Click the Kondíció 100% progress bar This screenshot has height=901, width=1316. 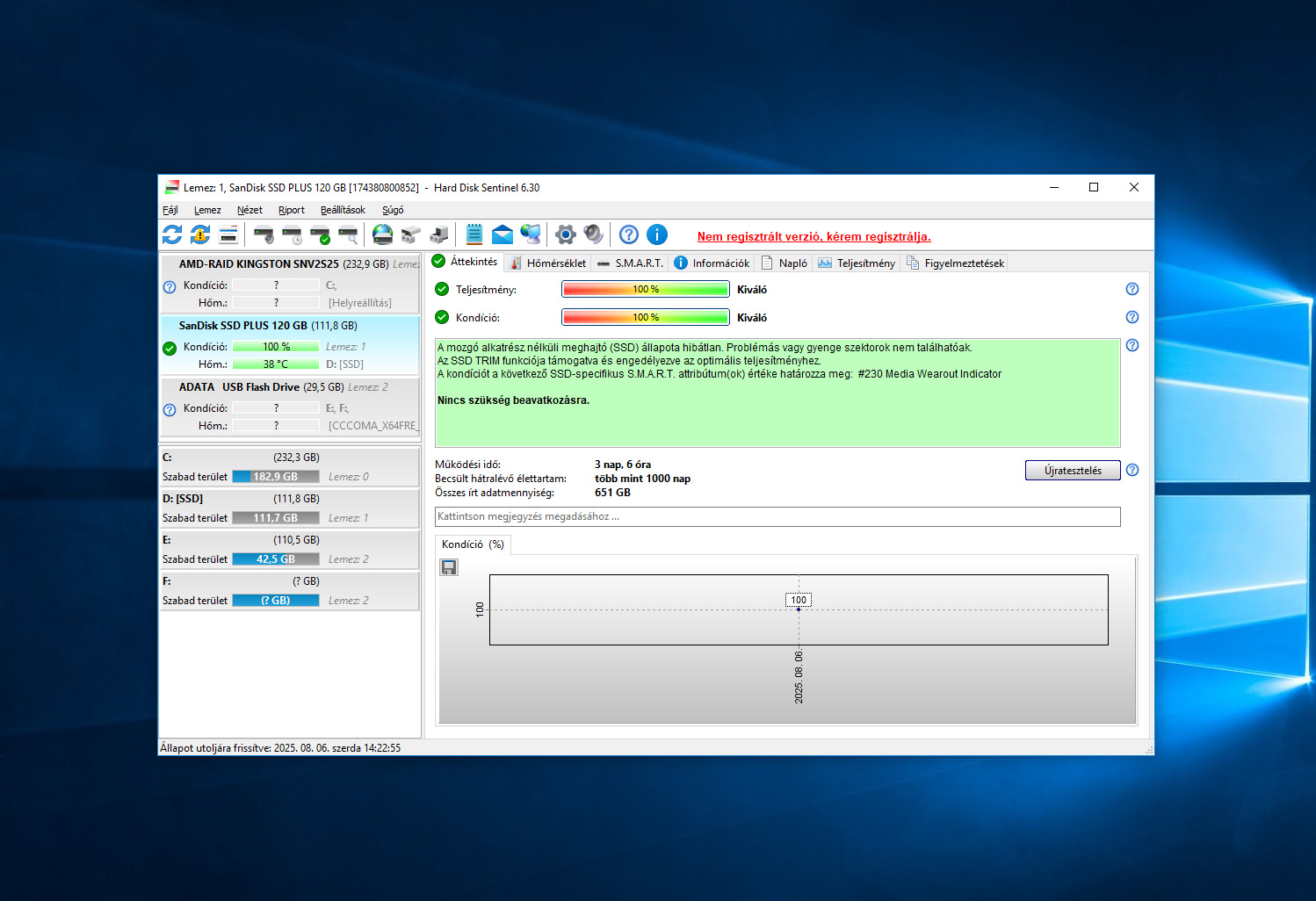click(646, 317)
